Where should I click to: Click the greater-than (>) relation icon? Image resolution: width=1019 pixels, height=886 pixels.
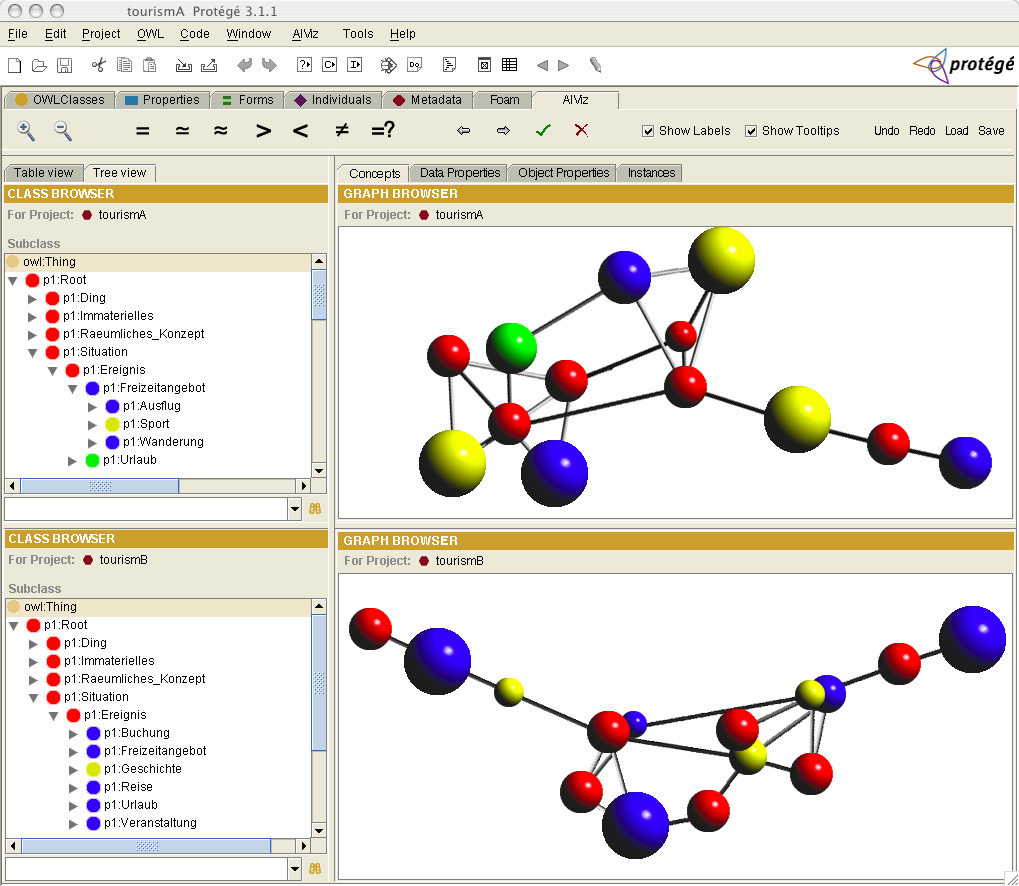[x=263, y=131]
